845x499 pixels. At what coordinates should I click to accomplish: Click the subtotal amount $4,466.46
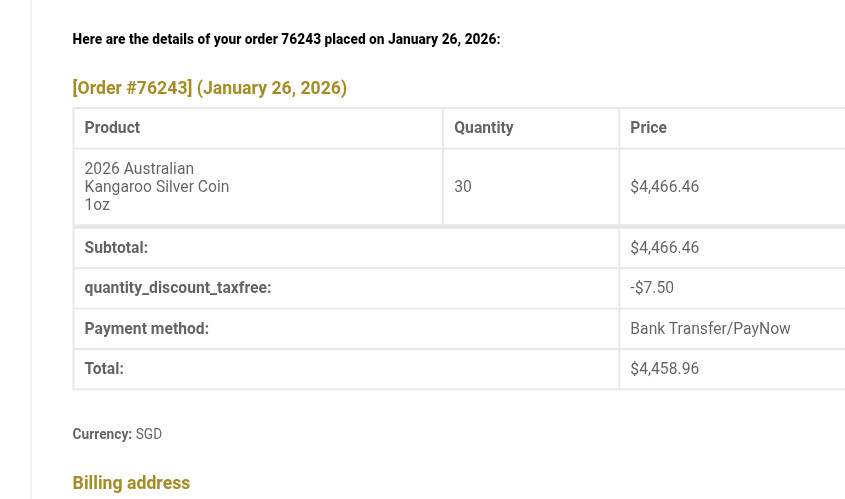[x=664, y=247]
